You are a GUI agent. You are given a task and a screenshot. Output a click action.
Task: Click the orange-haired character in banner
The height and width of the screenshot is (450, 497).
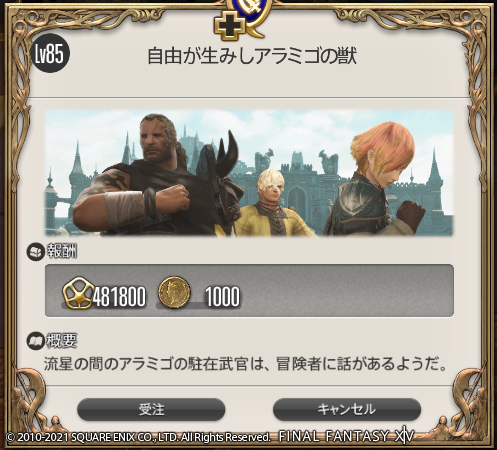tap(375, 178)
